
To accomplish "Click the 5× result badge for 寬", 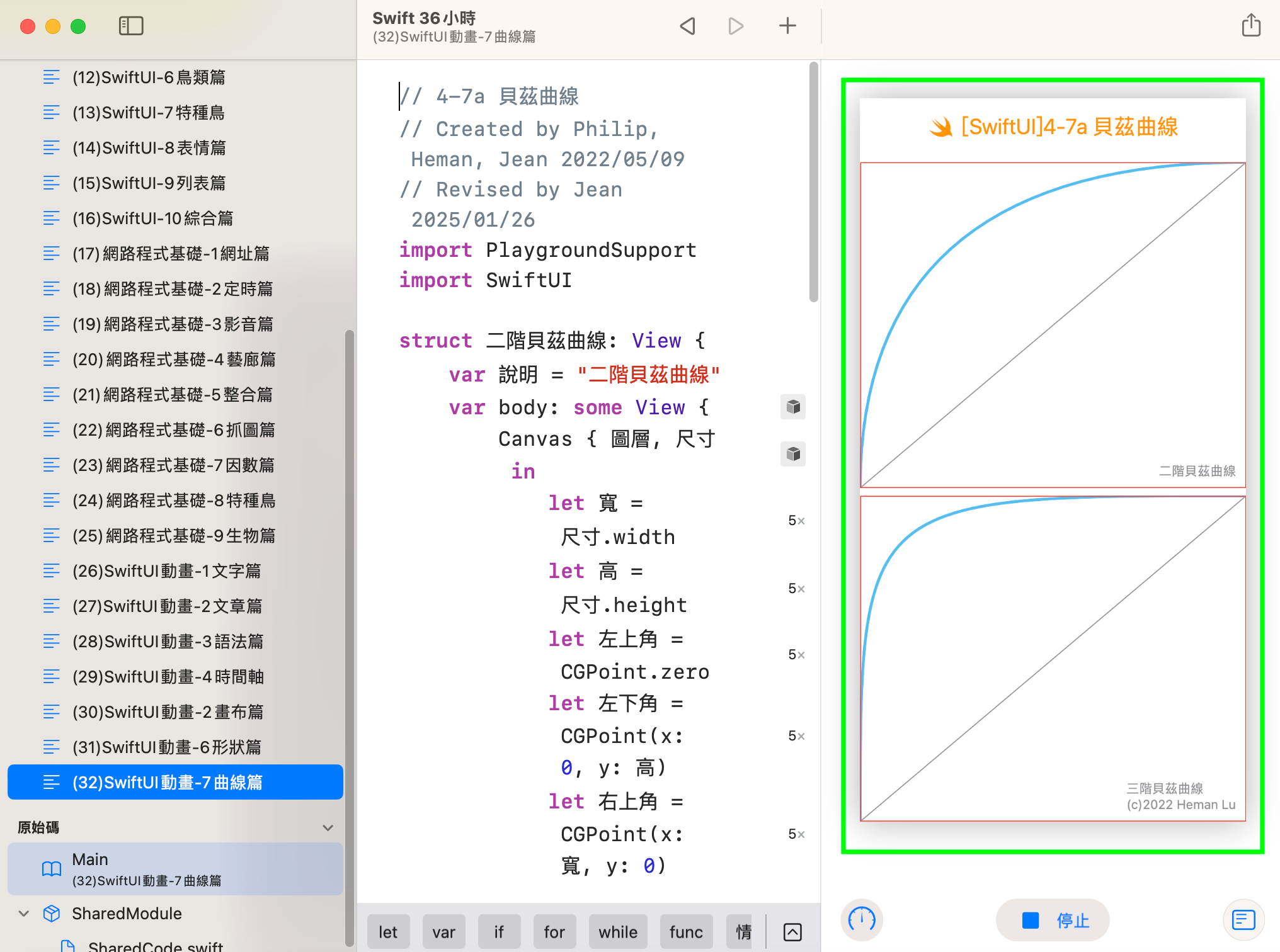I will click(x=796, y=521).
